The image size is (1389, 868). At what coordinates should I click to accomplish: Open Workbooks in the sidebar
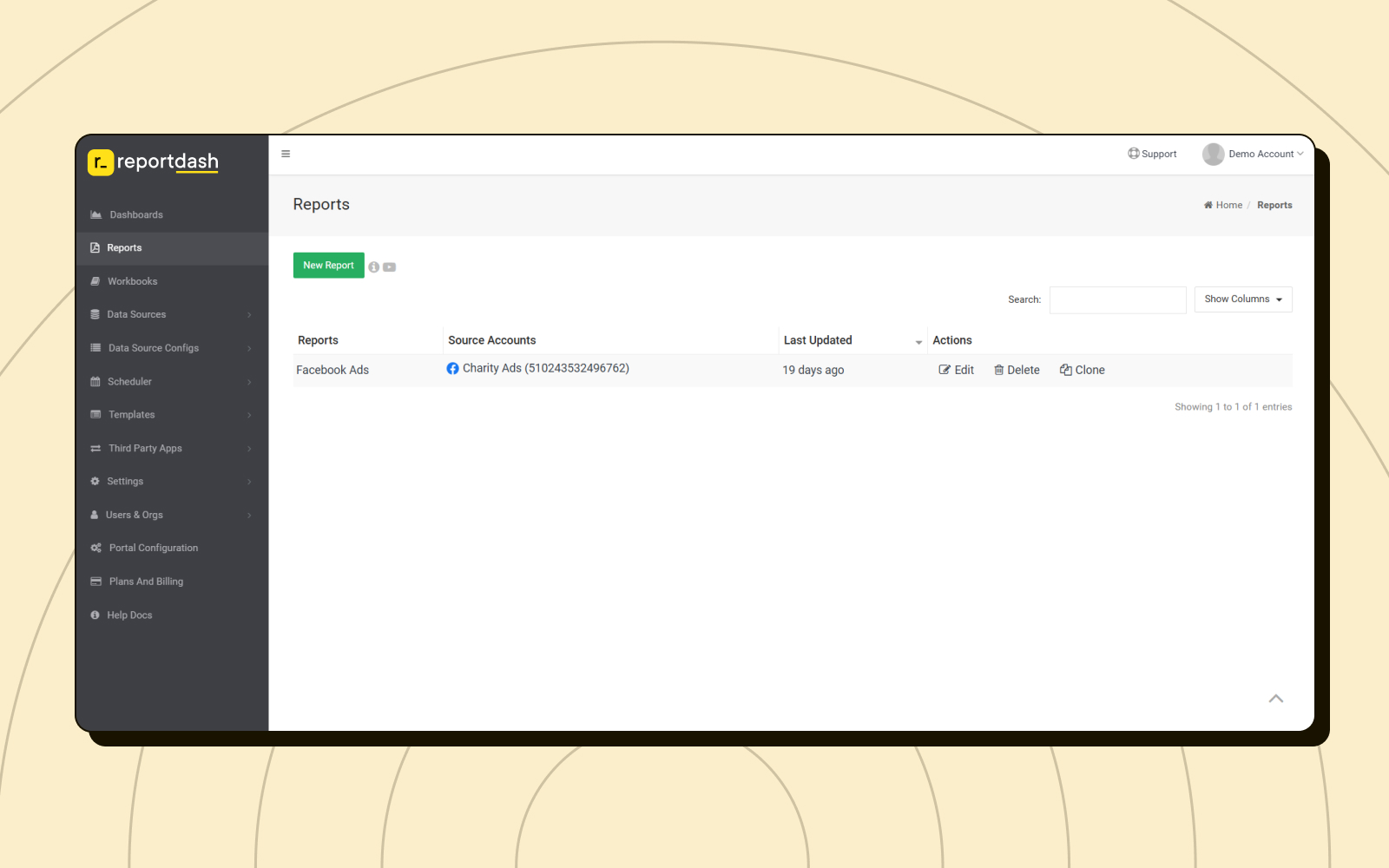172,281
